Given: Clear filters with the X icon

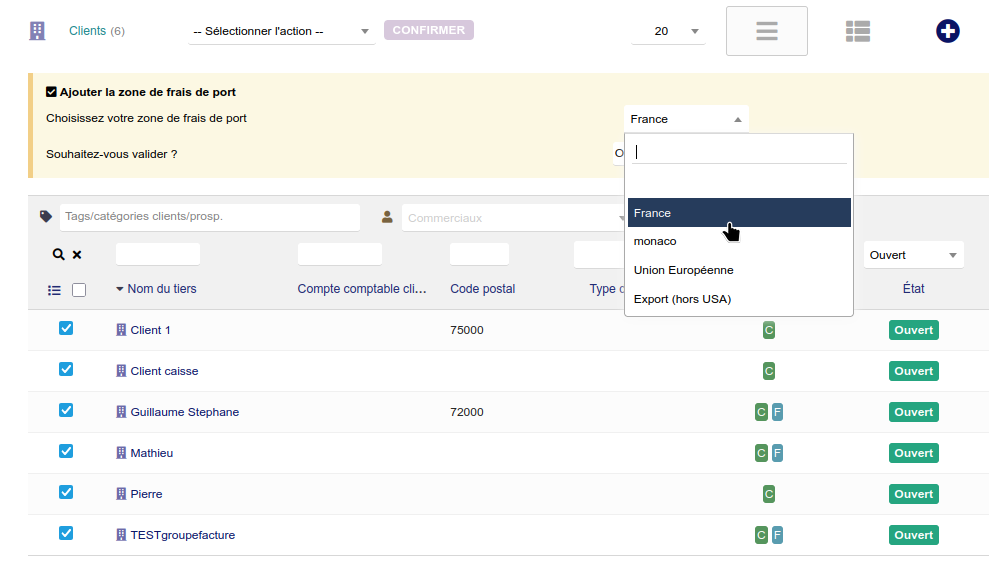Looking at the screenshot, I should 77,255.
